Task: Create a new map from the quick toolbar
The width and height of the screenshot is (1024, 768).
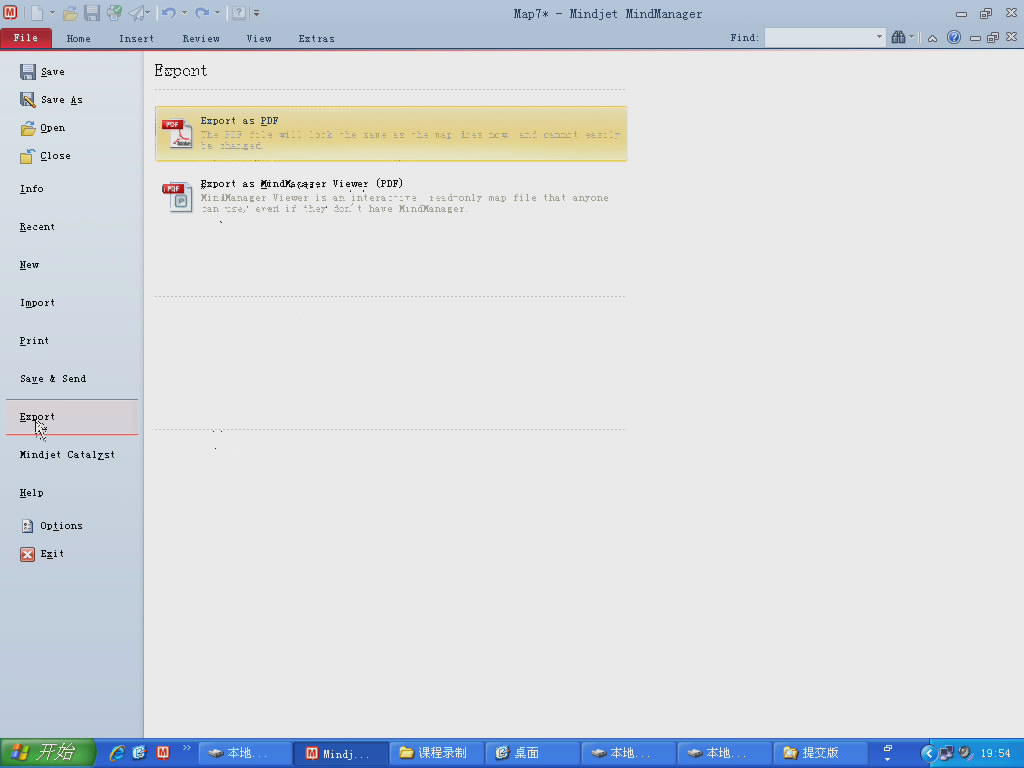Action: [37, 12]
